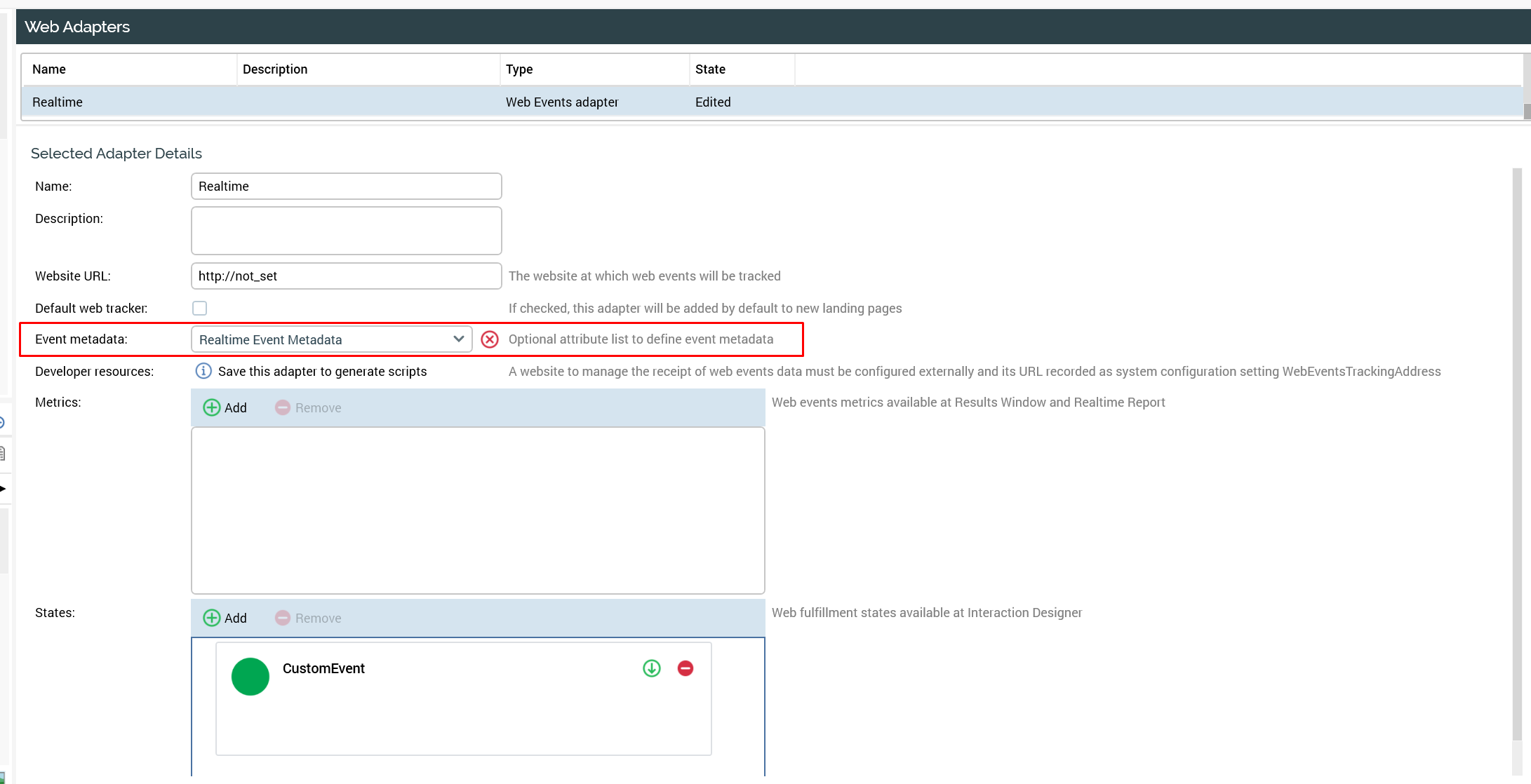1531x784 pixels.
Task: Click the green CustomEvent color circle
Action: 250,677
